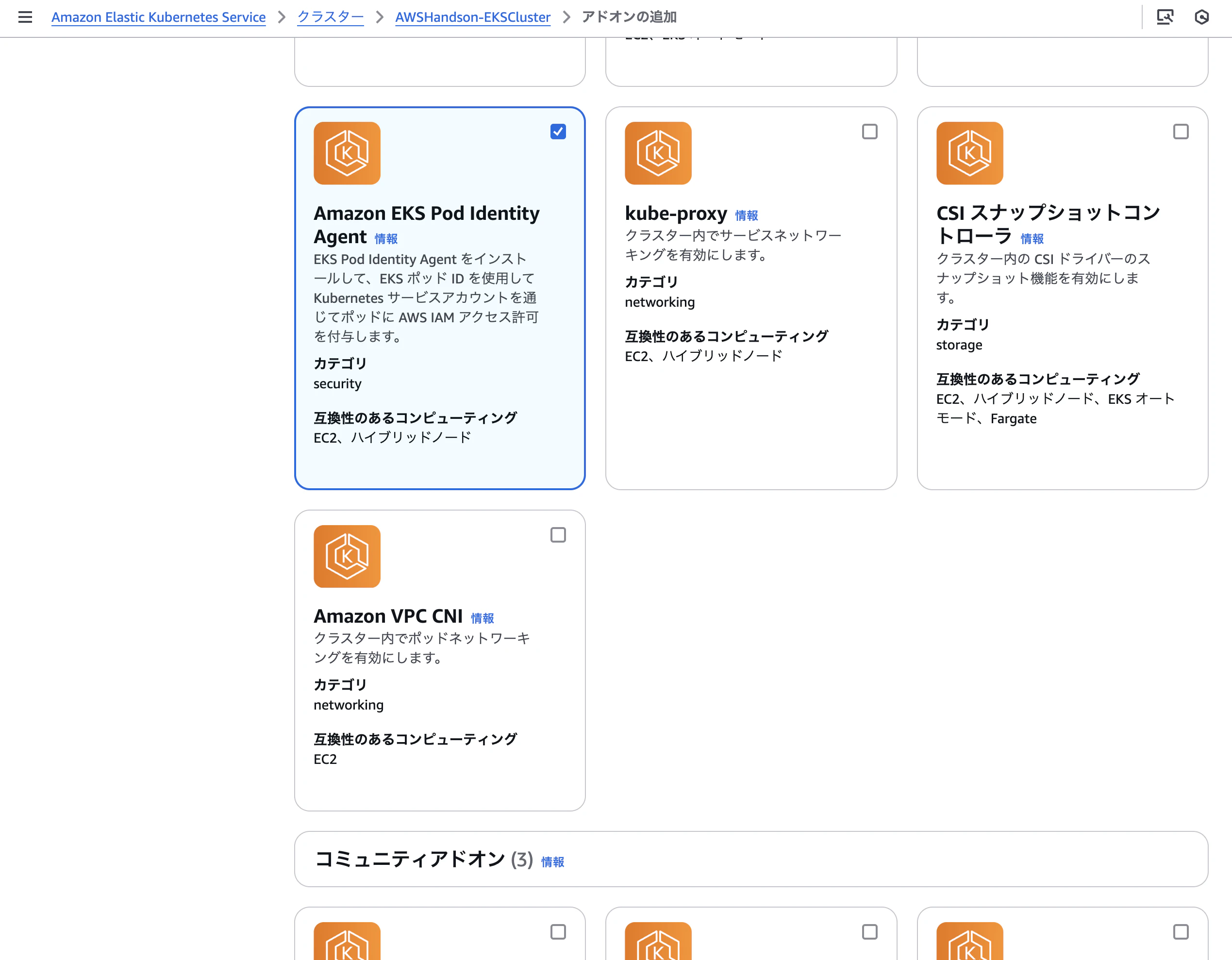Click the CSI snapshot controller add-on icon

pyautogui.click(x=969, y=153)
